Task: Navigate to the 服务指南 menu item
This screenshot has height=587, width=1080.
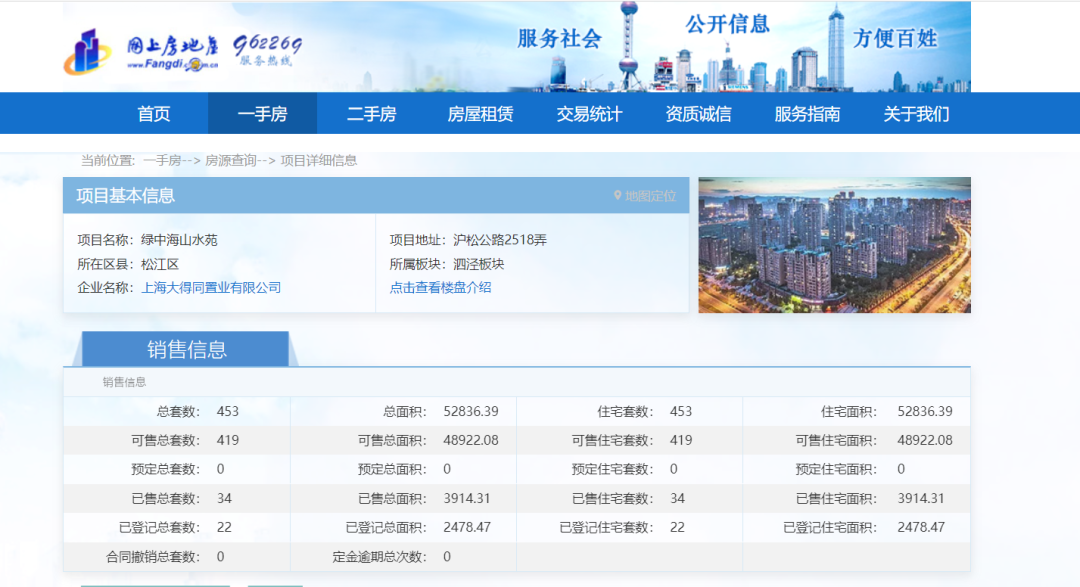Action: pyautogui.click(x=807, y=114)
